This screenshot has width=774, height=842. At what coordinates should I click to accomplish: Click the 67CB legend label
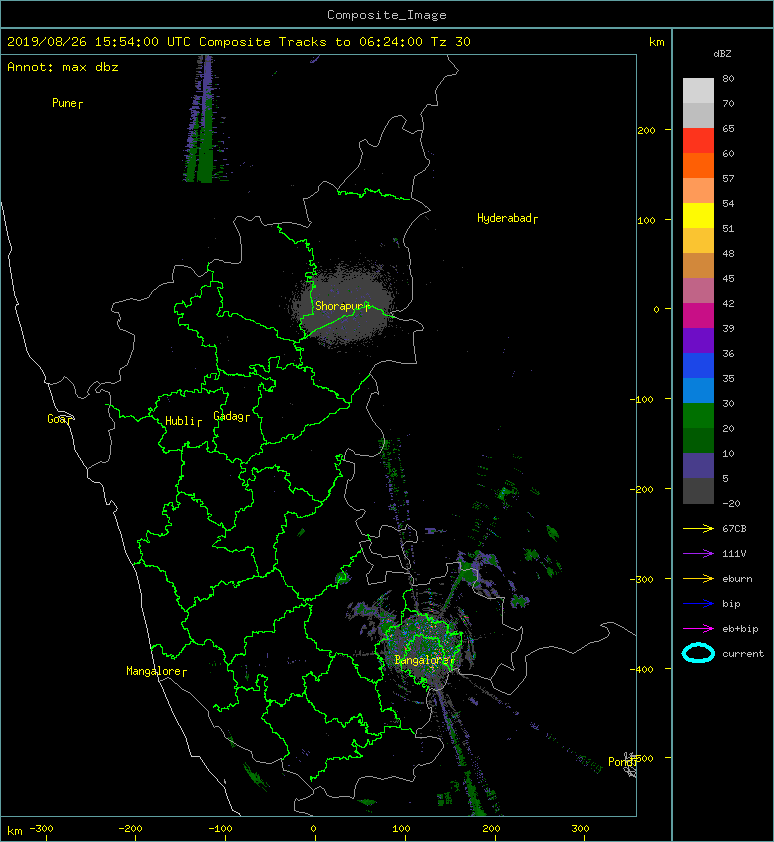click(734, 528)
